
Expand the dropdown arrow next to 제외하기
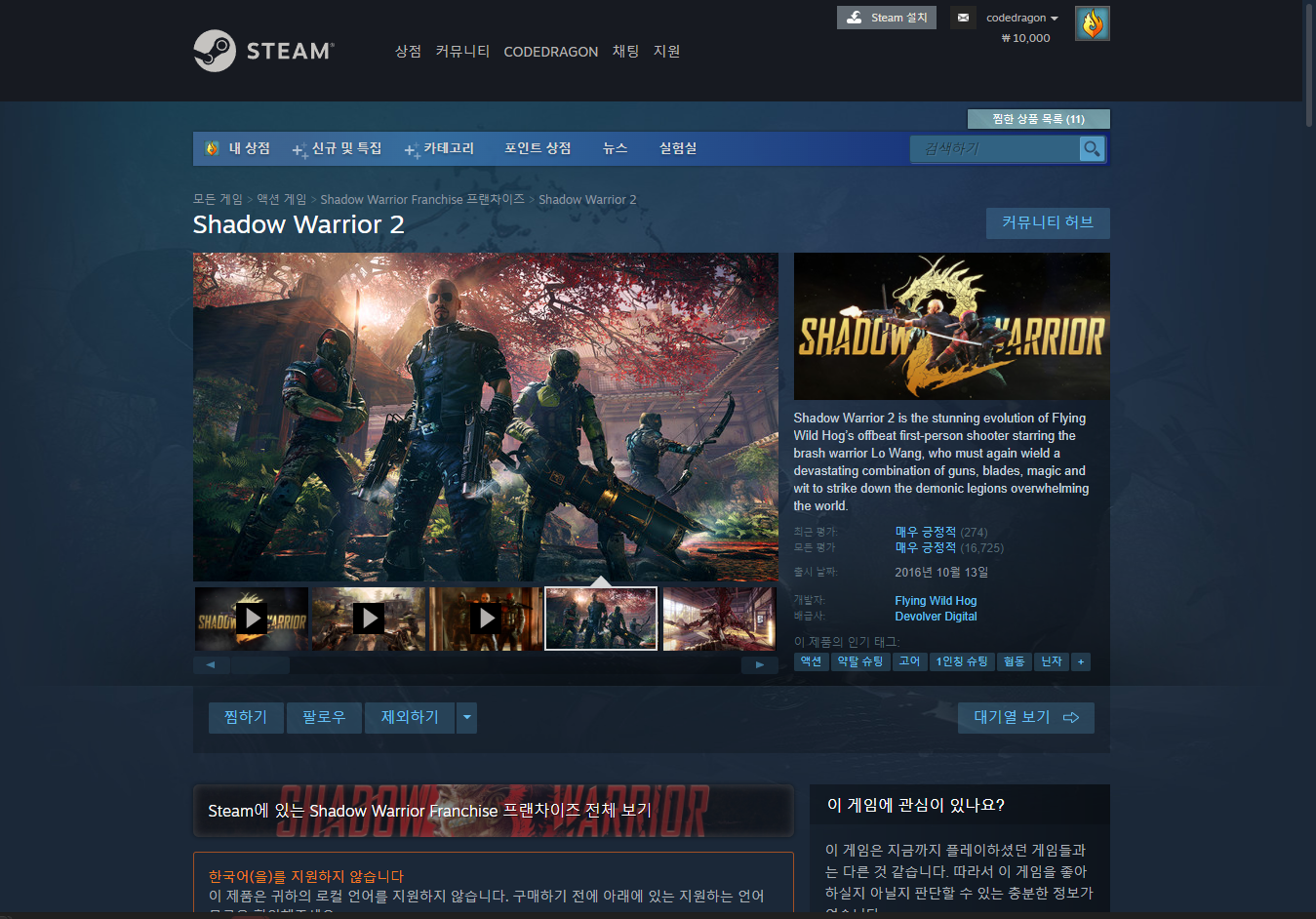(467, 718)
